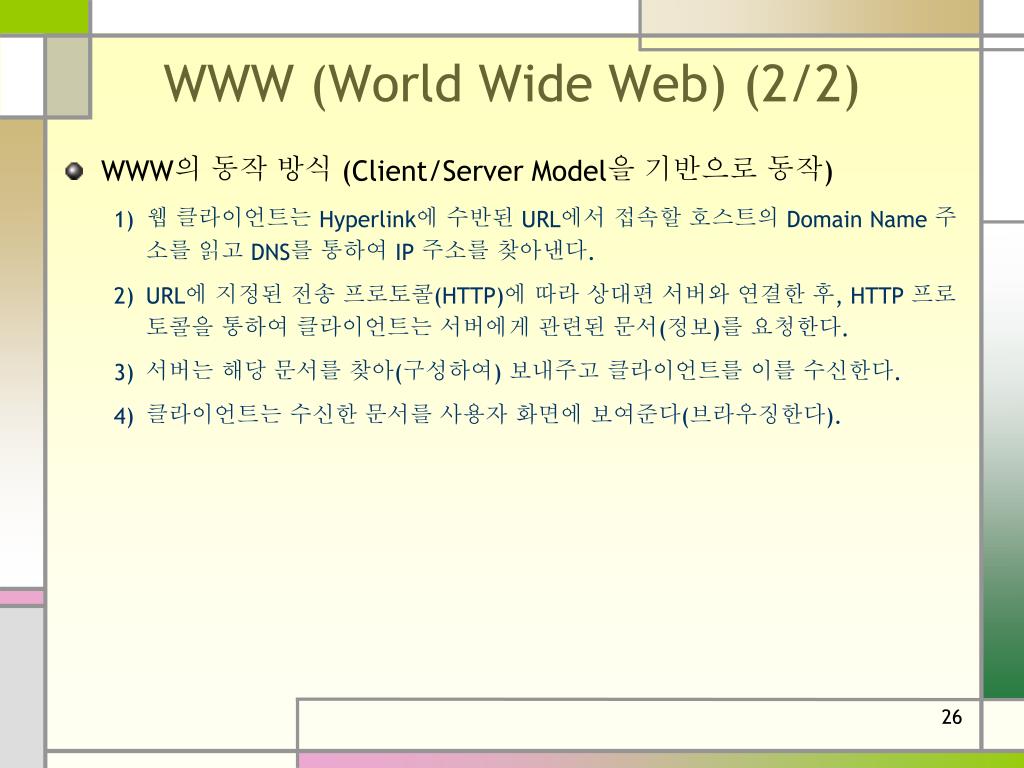Select list number '3)'
Image resolution: width=1024 pixels, height=768 pixels.
click(123, 372)
